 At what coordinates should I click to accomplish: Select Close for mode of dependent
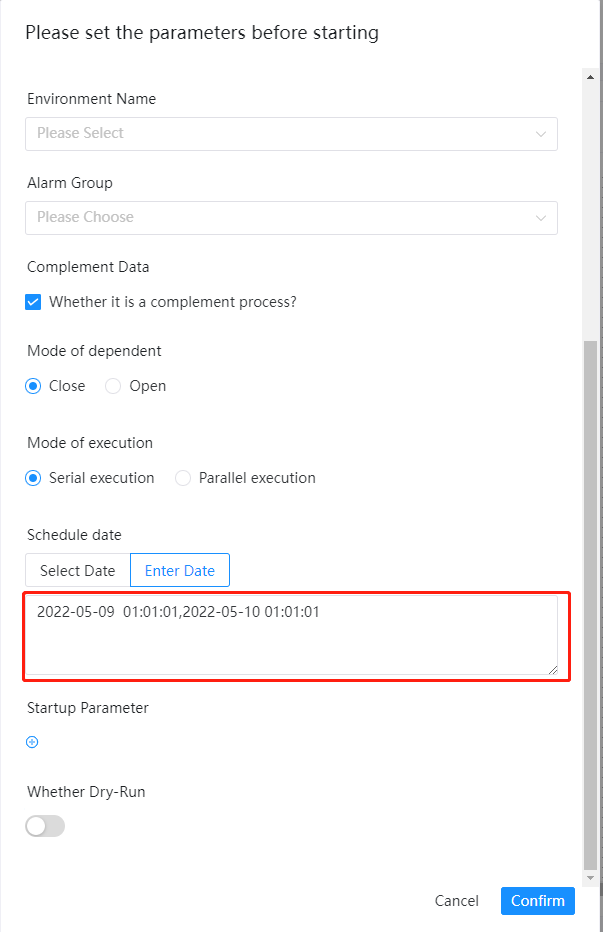point(33,386)
